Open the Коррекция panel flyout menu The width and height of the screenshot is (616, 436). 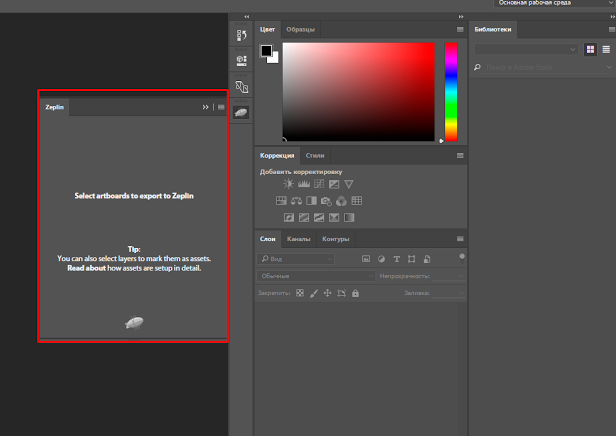click(x=460, y=156)
